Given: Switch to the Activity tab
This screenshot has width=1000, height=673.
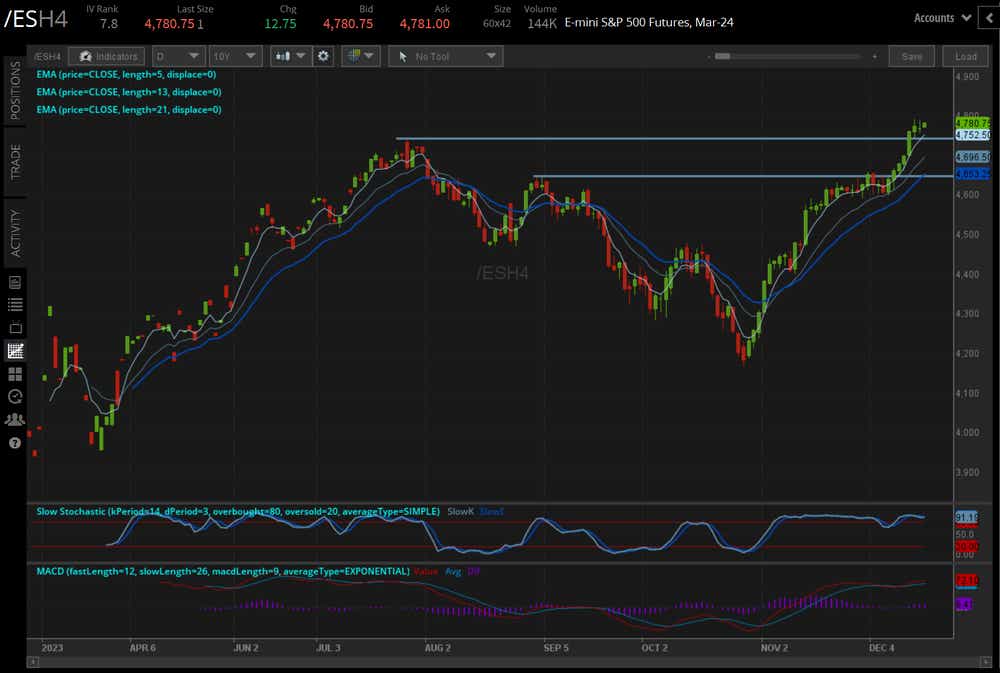Looking at the screenshot, I should tap(15, 232).
